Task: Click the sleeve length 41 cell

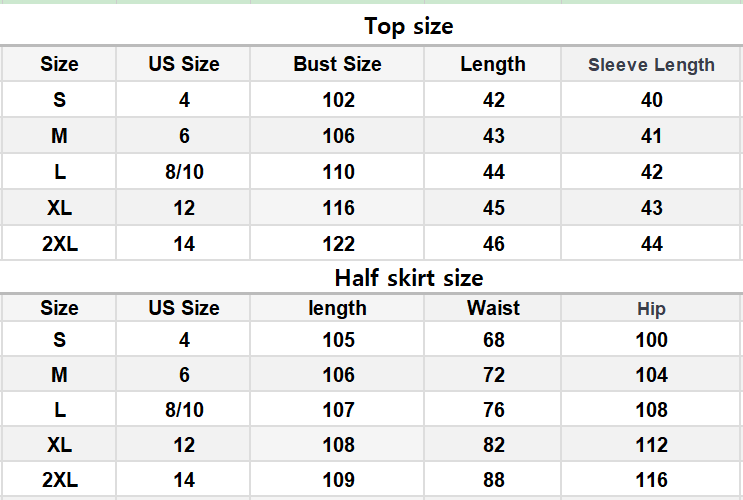Action: tap(651, 136)
